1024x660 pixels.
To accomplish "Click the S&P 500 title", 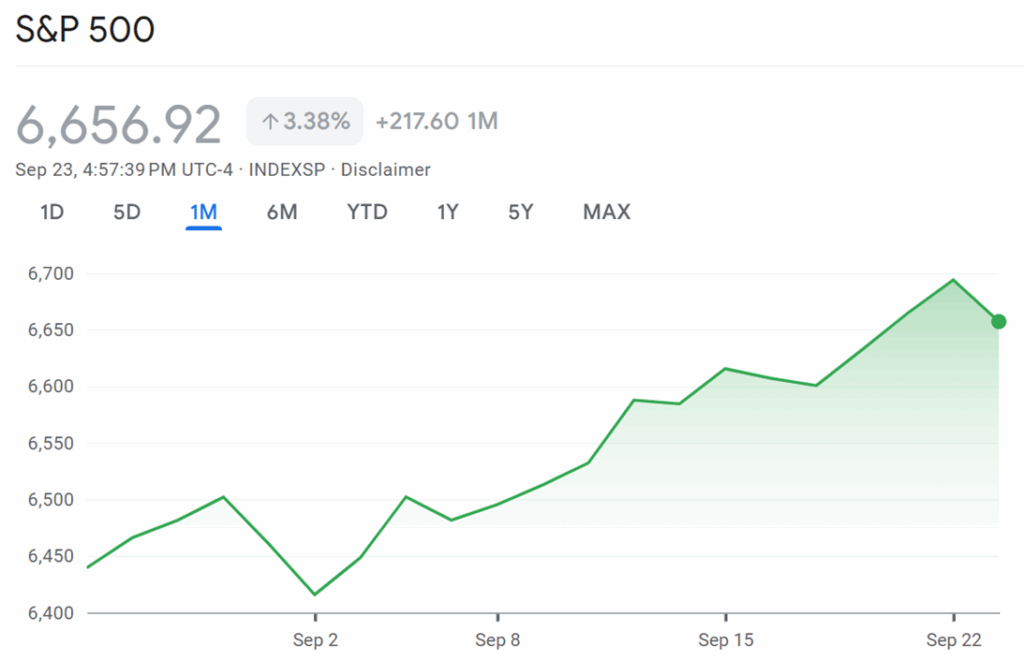I will [x=85, y=30].
